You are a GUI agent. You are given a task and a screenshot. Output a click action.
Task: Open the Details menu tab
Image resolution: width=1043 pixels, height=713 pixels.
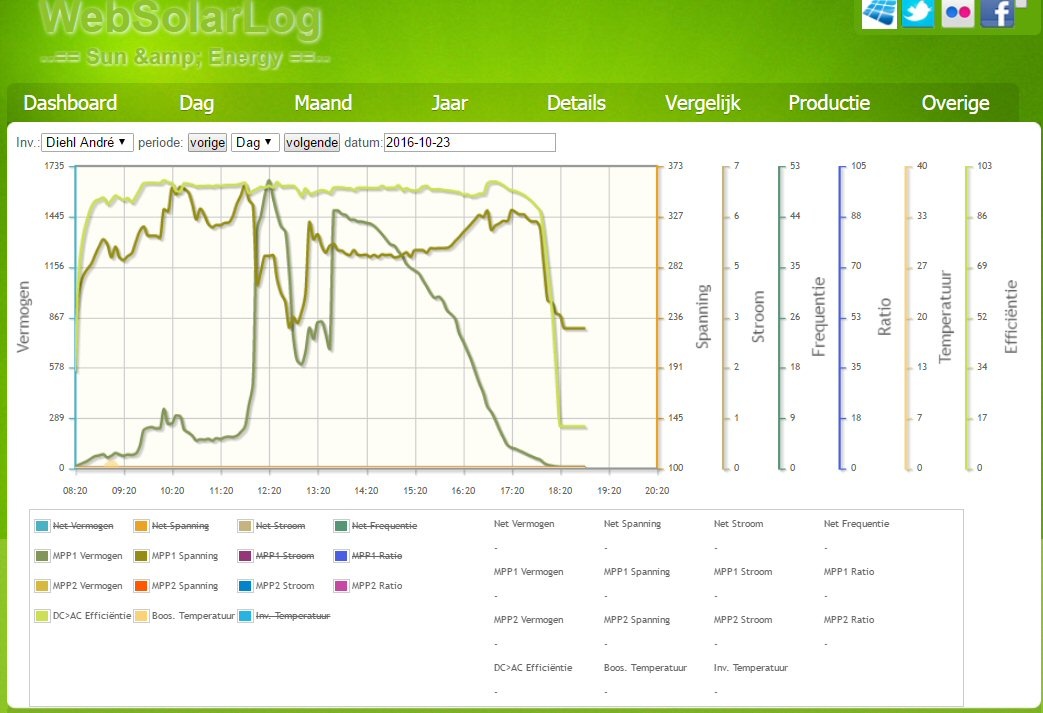(576, 103)
